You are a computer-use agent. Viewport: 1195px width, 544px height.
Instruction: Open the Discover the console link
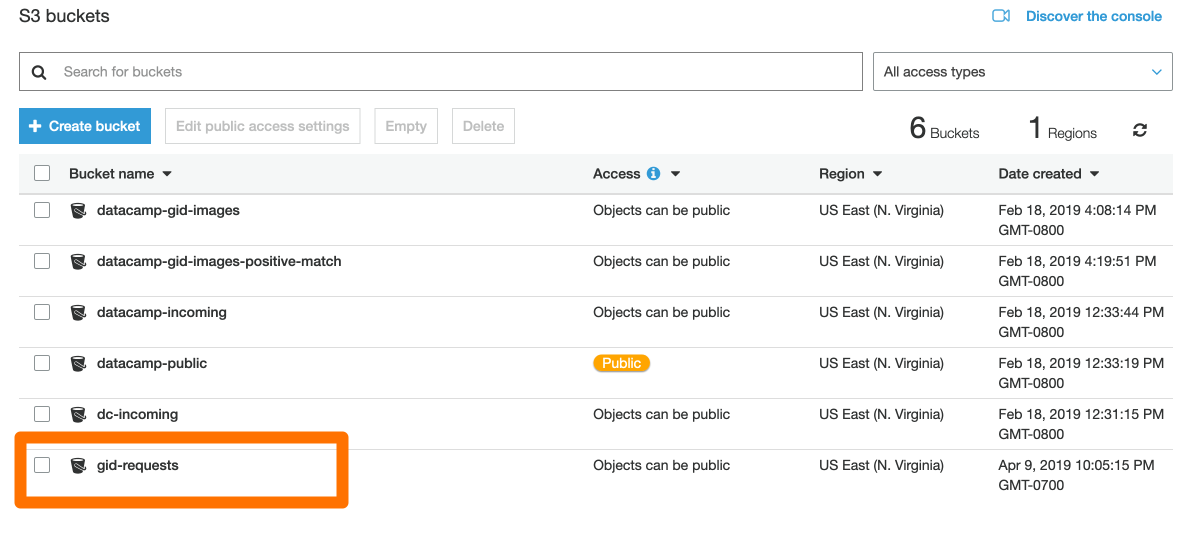1094,16
